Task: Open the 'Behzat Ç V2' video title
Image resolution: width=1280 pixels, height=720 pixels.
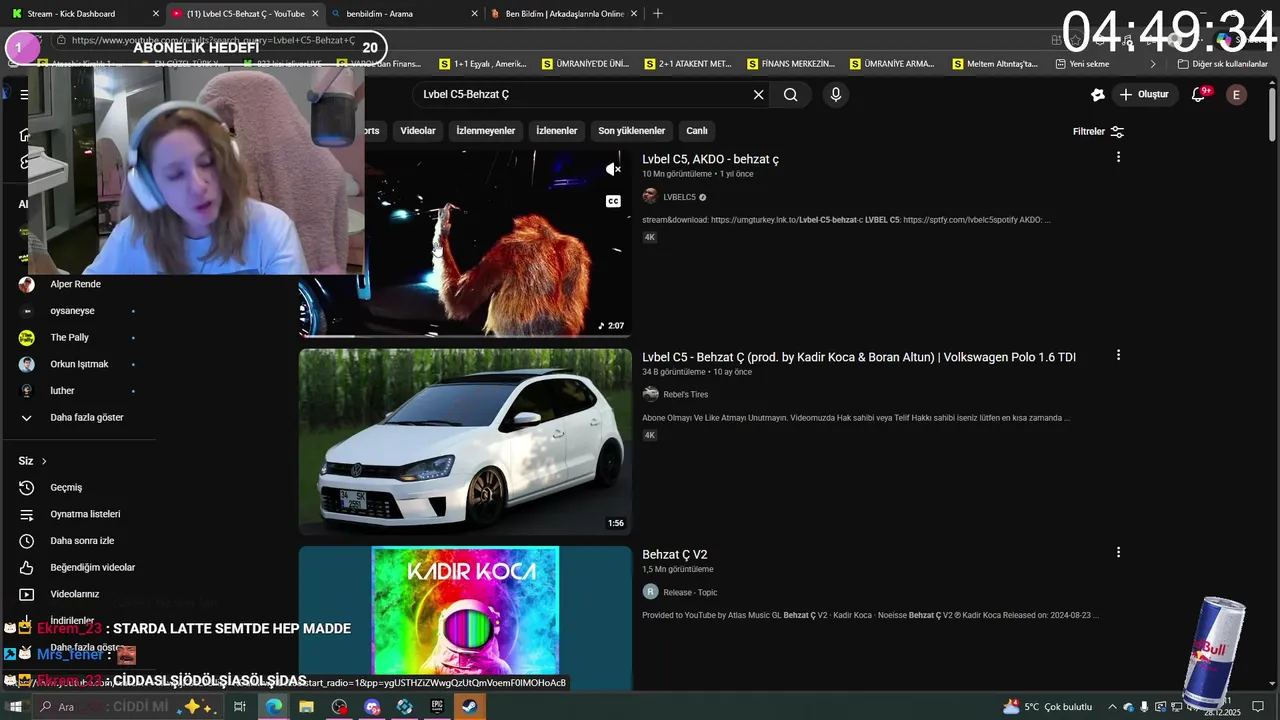Action: pos(675,554)
